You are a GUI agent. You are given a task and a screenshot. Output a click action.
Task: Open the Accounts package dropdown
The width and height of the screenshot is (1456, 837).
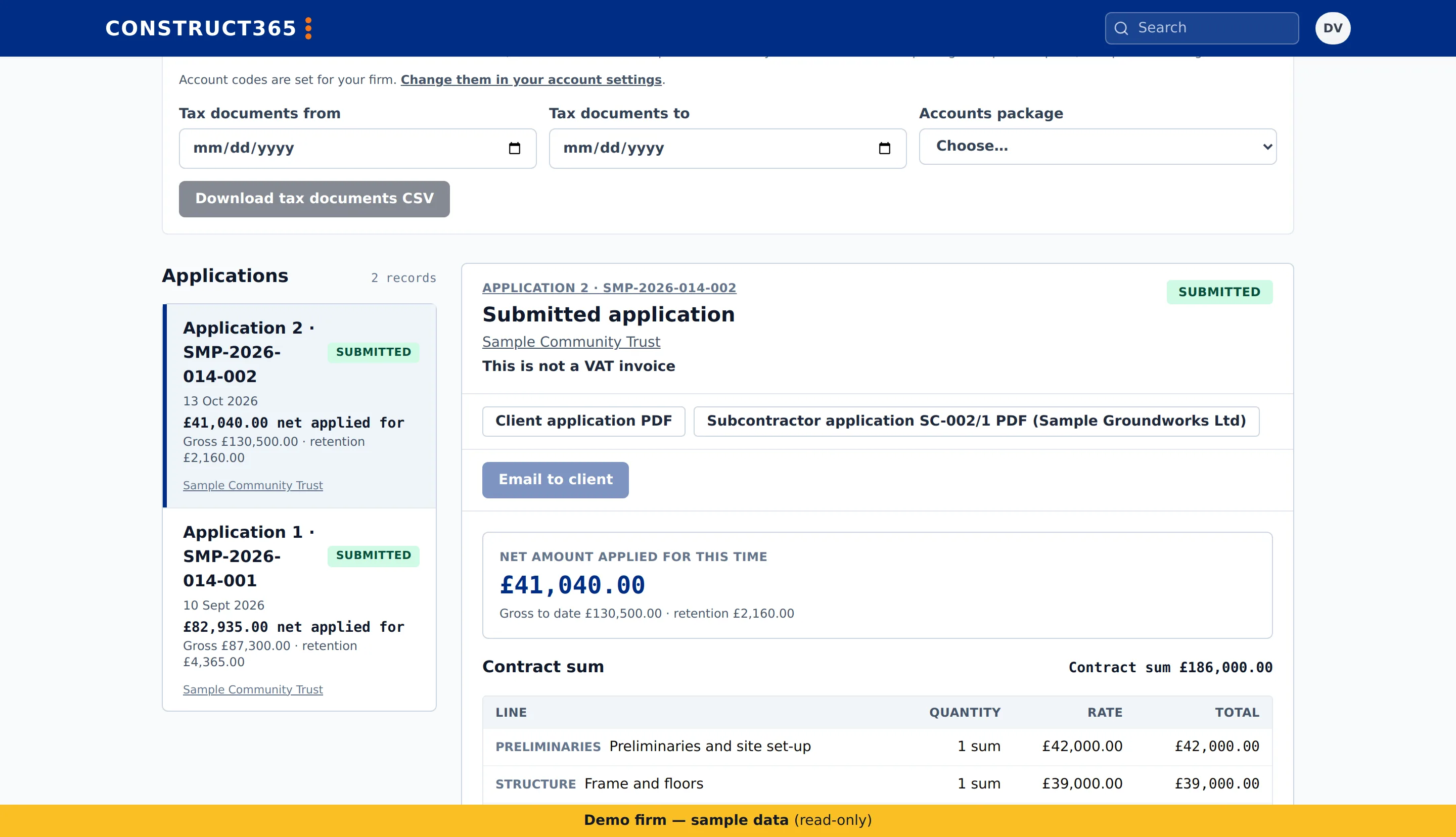(1098, 147)
